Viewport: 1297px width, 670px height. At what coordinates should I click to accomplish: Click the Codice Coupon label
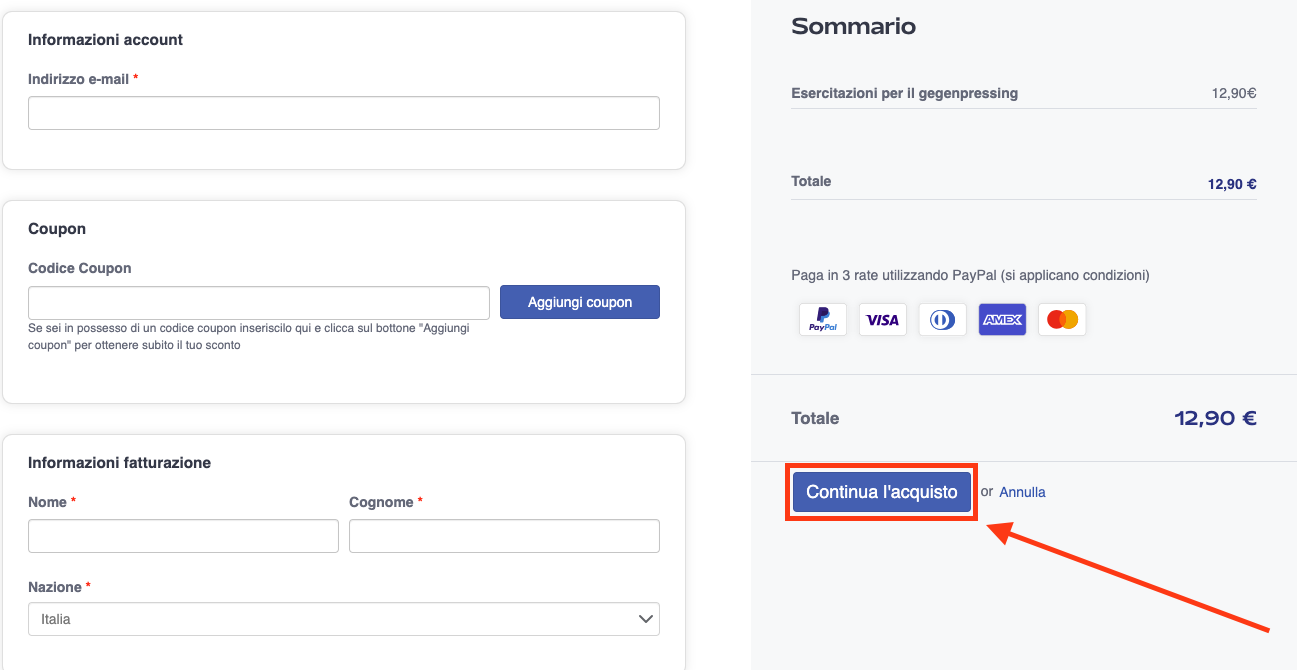pyautogui.click(x=80, y=268)
